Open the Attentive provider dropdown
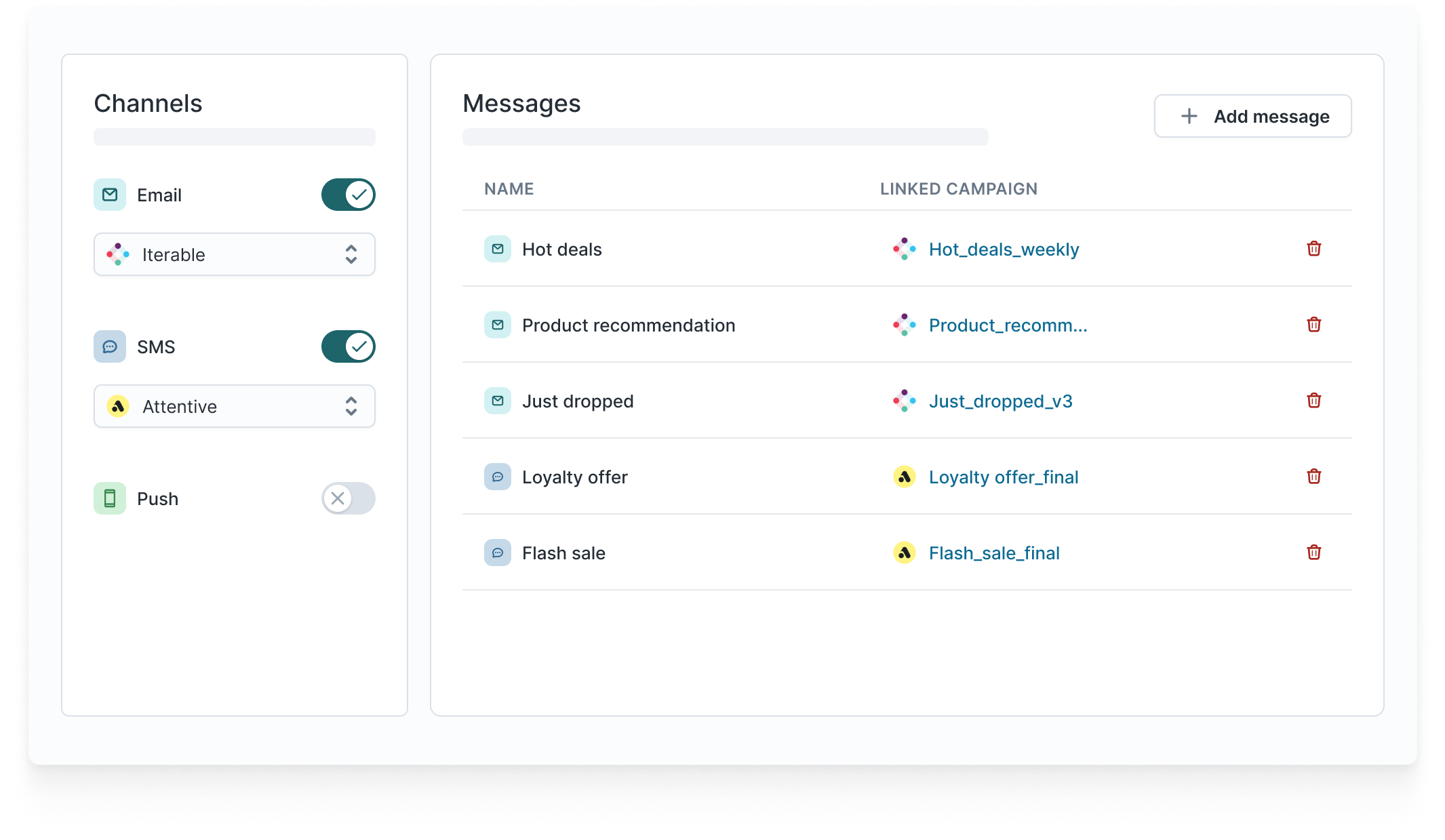1445x840 pixels. tap(235, 406)
